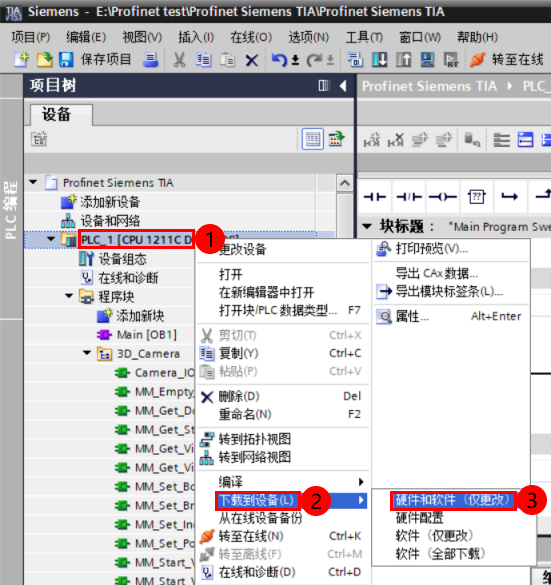This screenshot has height=585, width=551.
Task: Click the open project folder icon
Action: coord(44,59)
